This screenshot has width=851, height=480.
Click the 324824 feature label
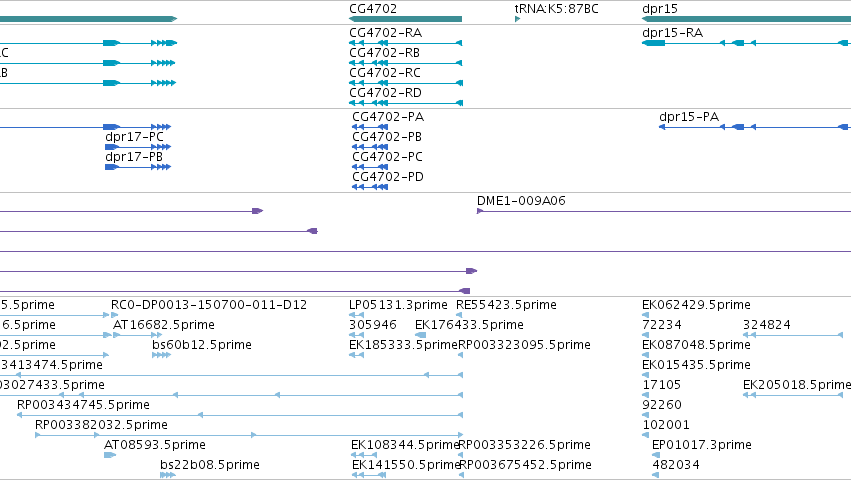pyautogui.click(x=767, y=325)
